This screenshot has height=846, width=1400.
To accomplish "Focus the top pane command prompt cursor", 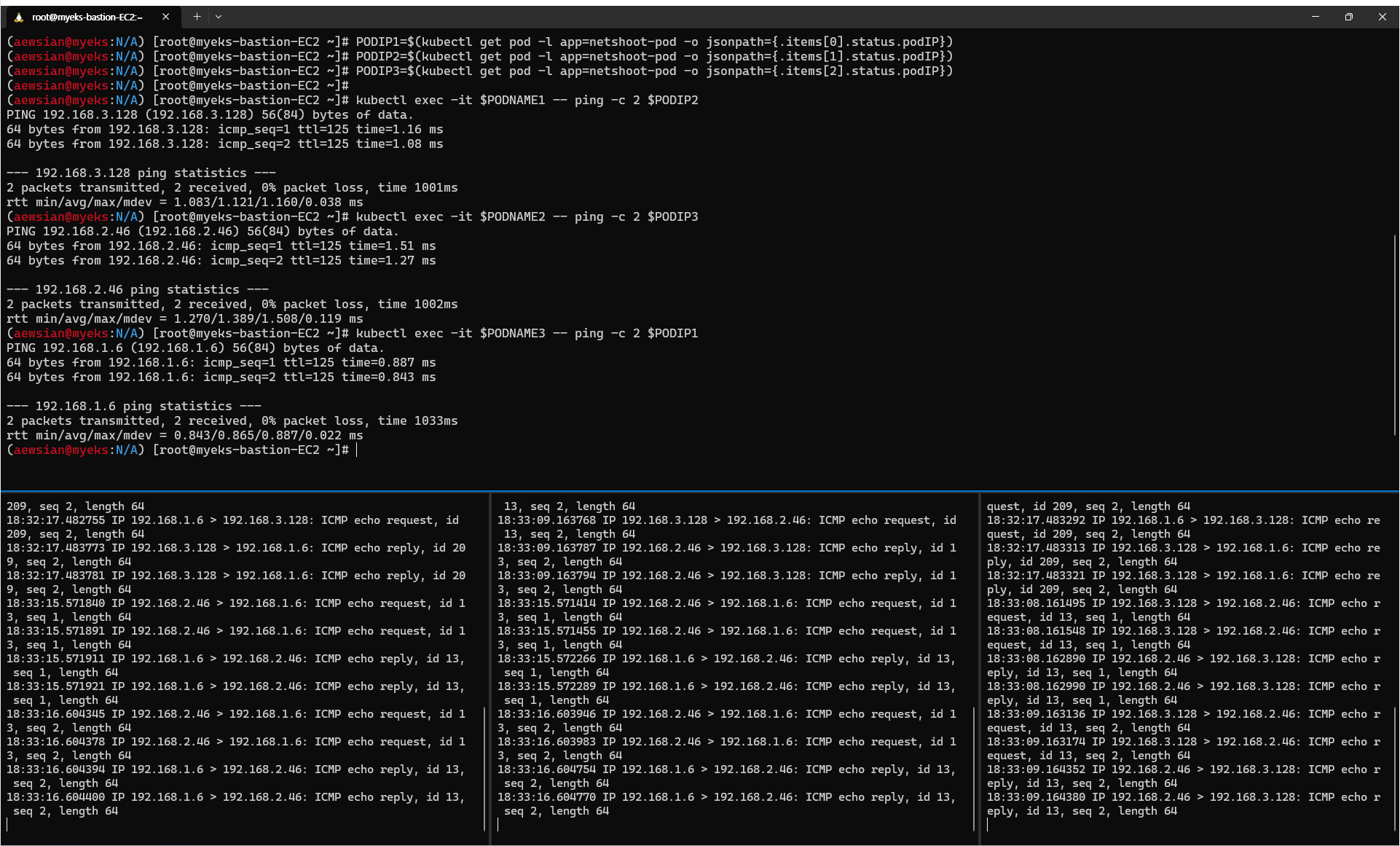I will click(x=357, y=450).
